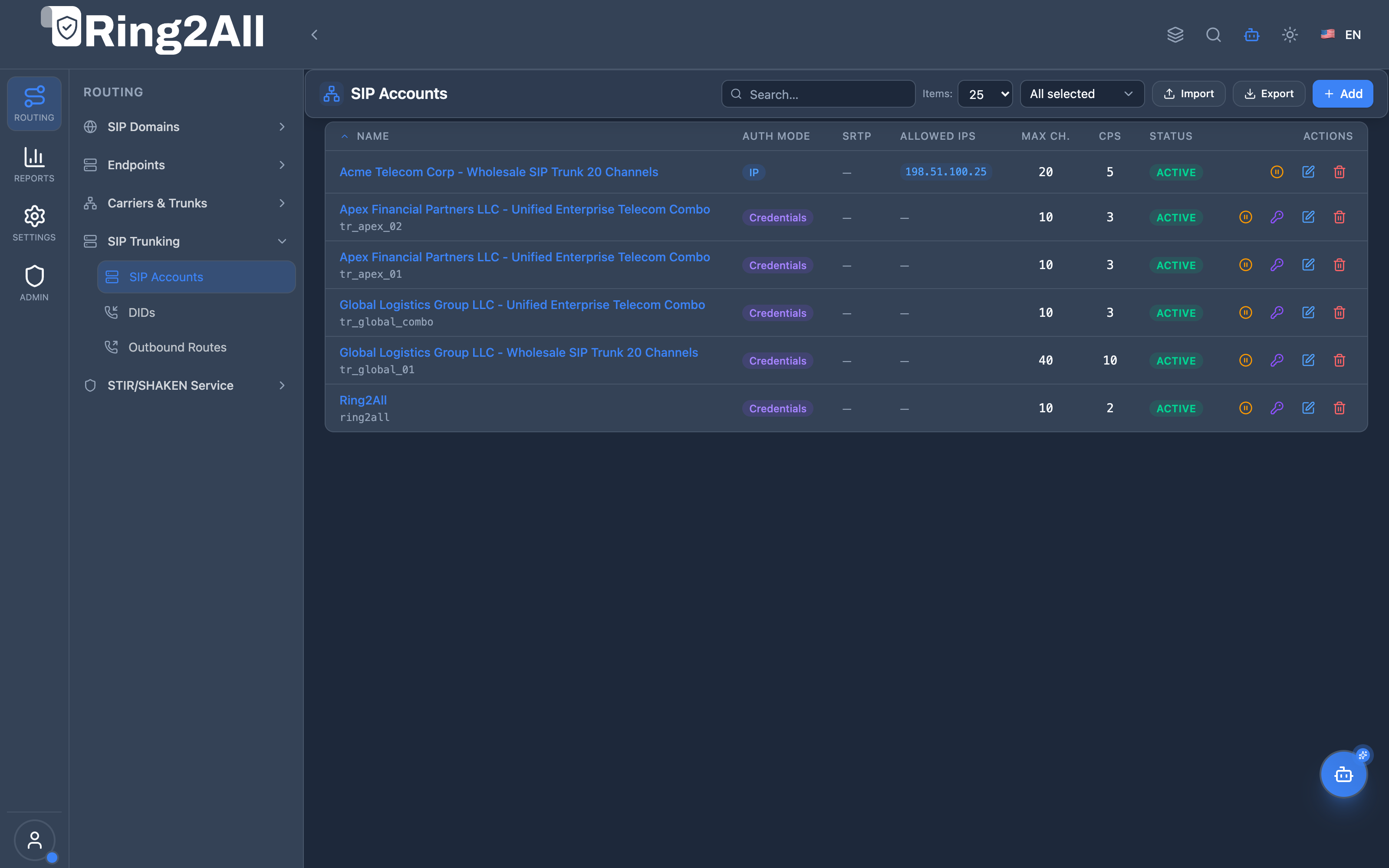The width and height of the screenshot is (1389, 868).
Task: Open the Ring2All account link
Action: click(x=363, y=400)
